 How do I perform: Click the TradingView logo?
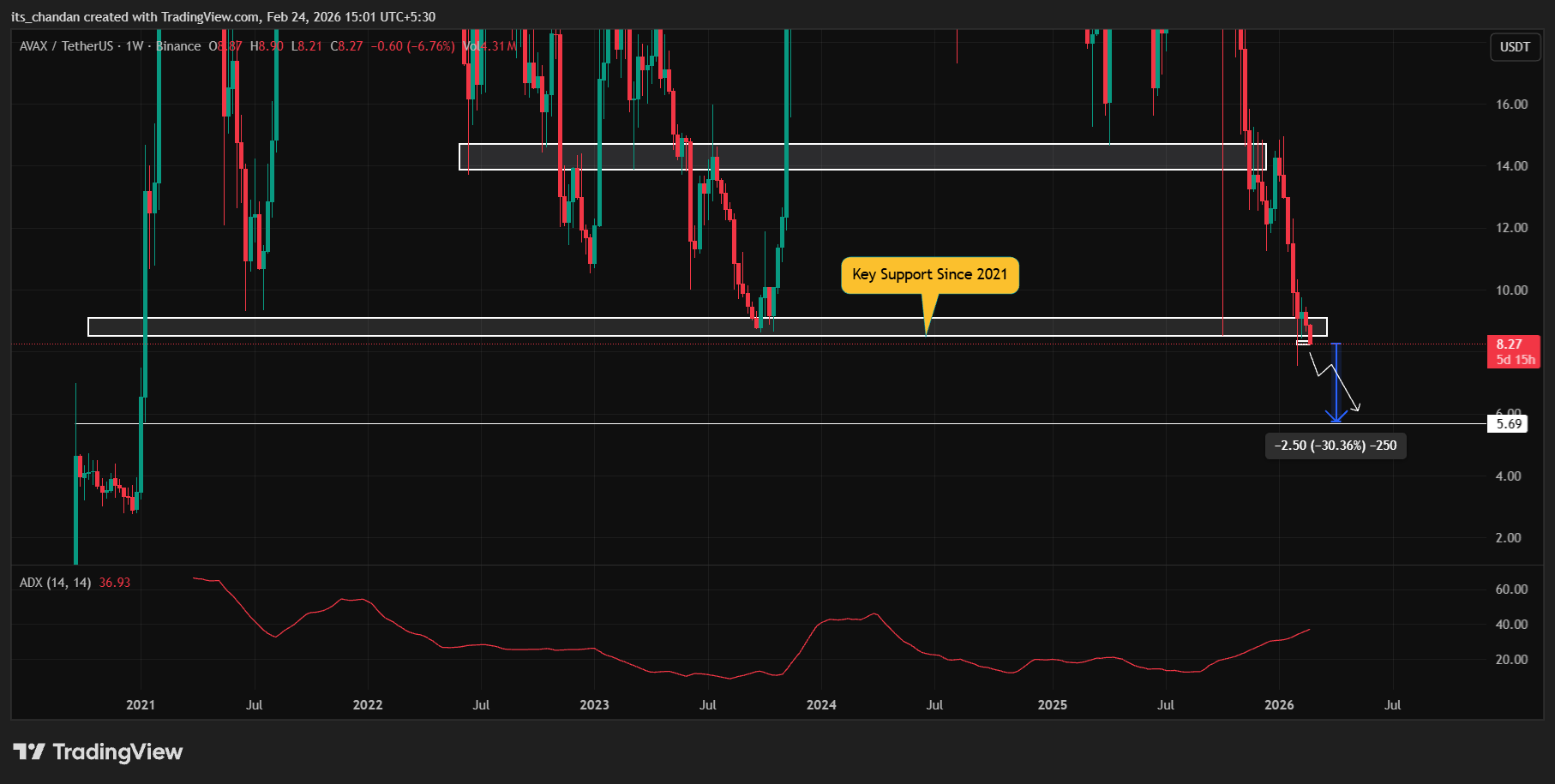click(x=97, y=751)
